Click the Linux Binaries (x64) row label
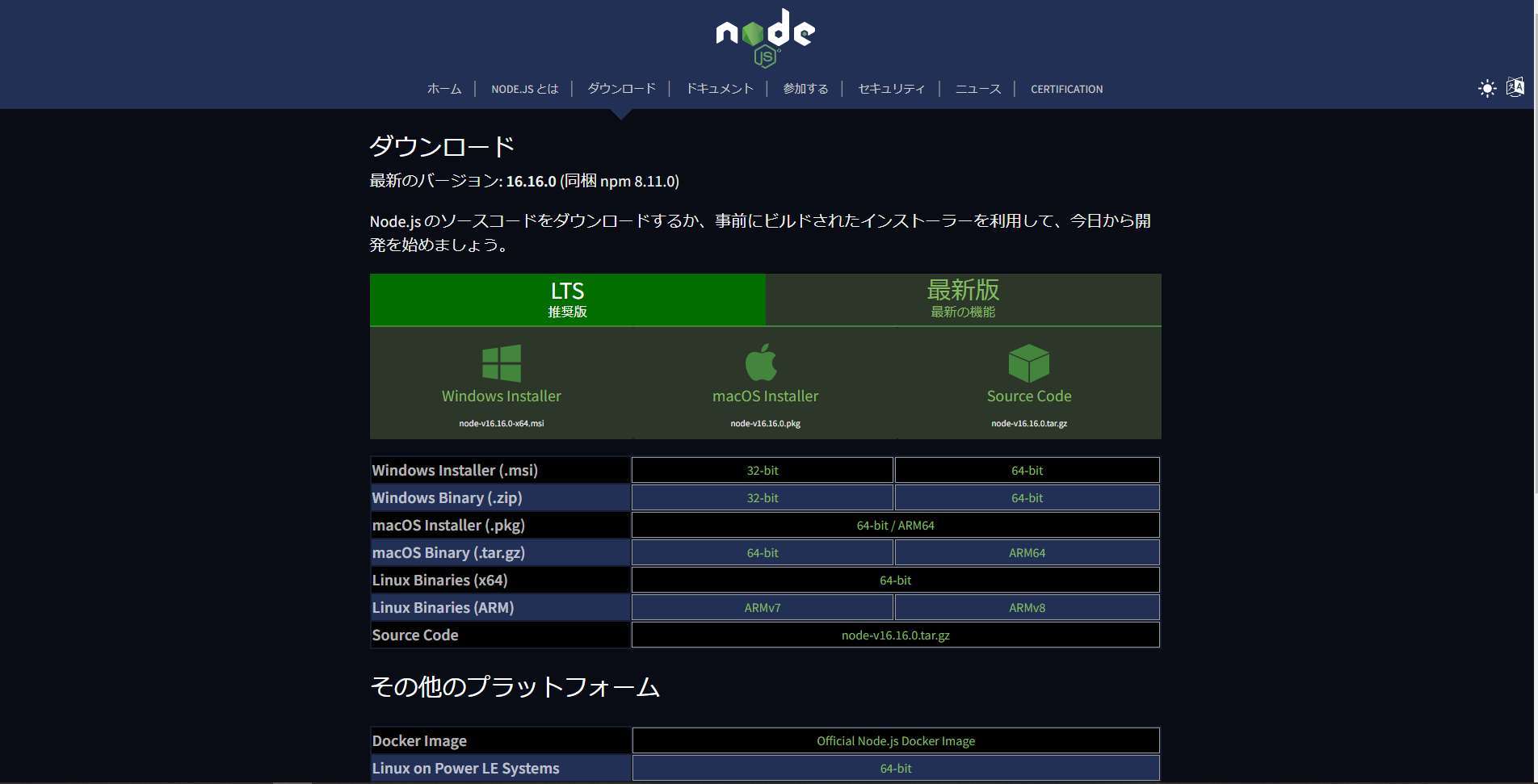 tap(439, 580)
